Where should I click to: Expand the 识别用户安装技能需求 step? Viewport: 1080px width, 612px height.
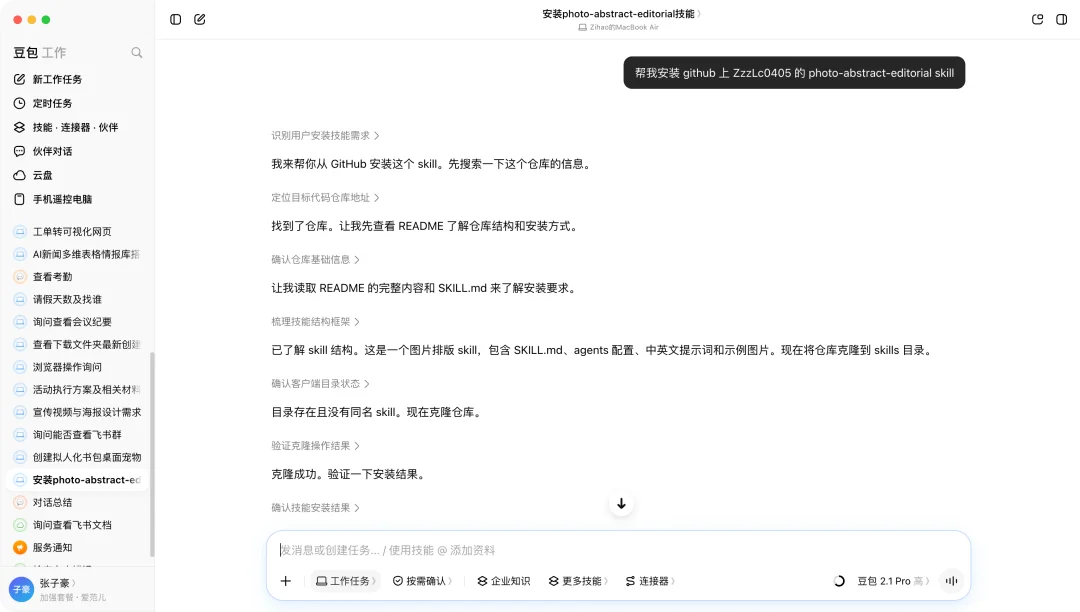325,136
